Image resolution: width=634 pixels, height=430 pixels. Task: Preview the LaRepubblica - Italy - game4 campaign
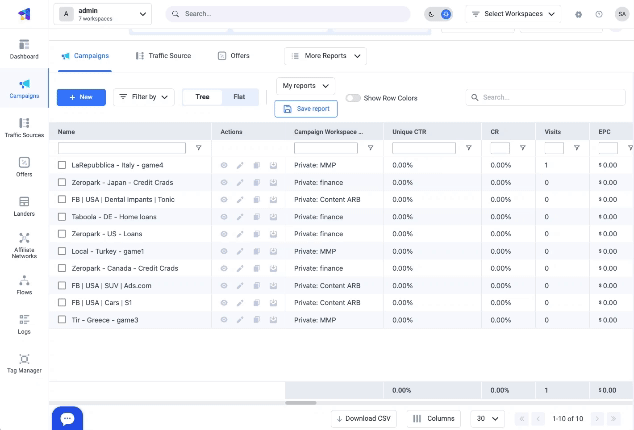[x=224, y=165]
